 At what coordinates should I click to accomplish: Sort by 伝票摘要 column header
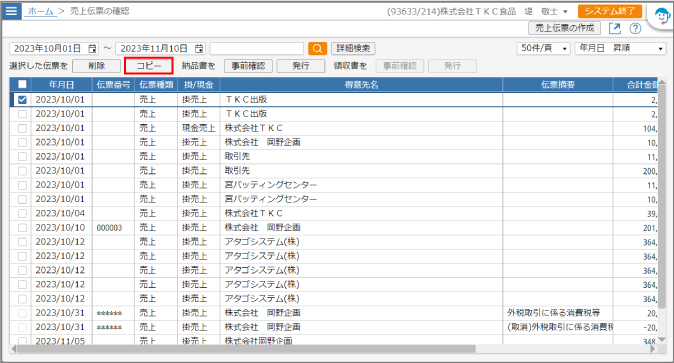tap(558, 85)
